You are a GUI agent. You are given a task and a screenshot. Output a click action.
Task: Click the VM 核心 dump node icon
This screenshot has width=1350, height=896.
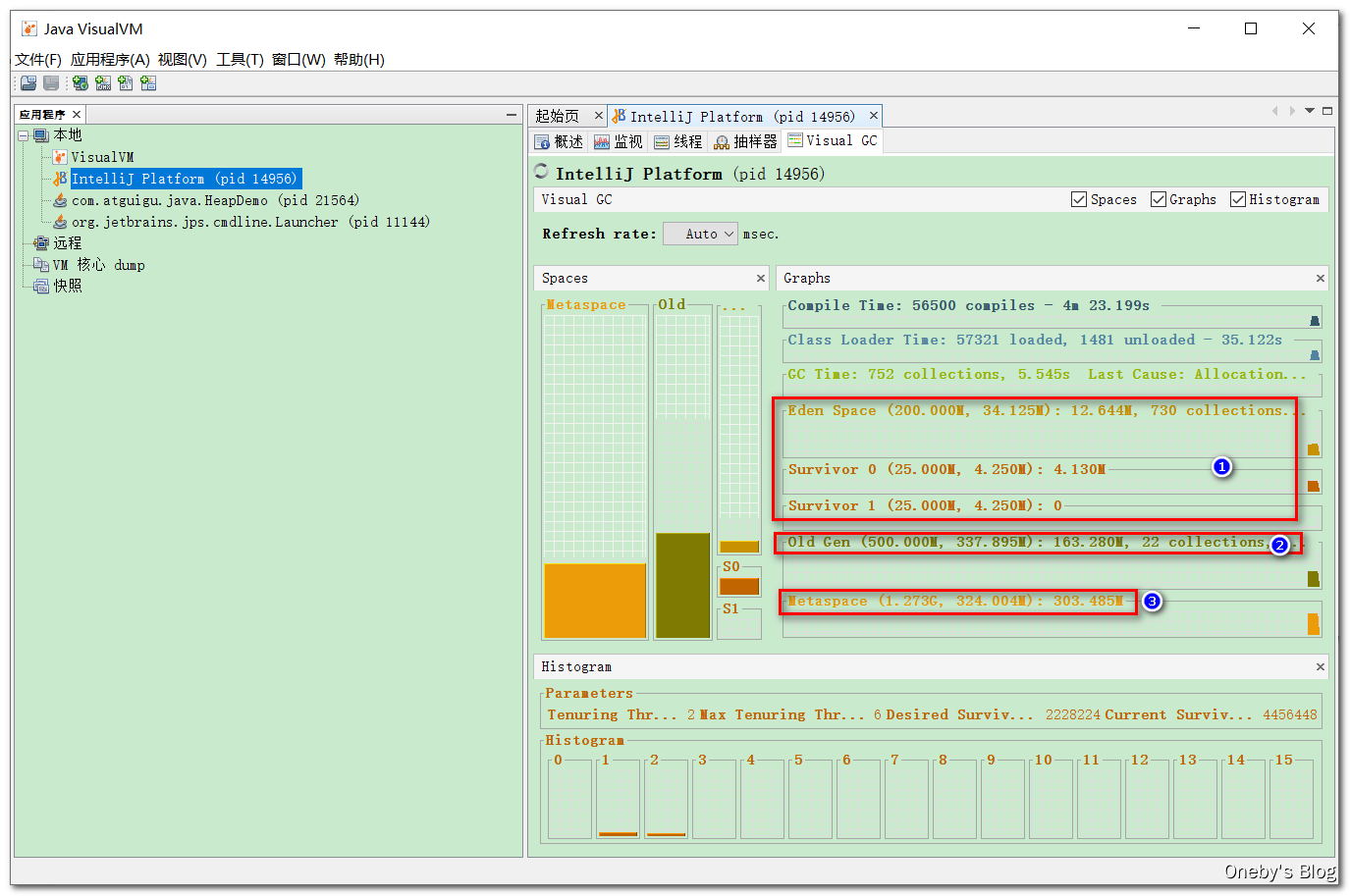click(41, 265)
